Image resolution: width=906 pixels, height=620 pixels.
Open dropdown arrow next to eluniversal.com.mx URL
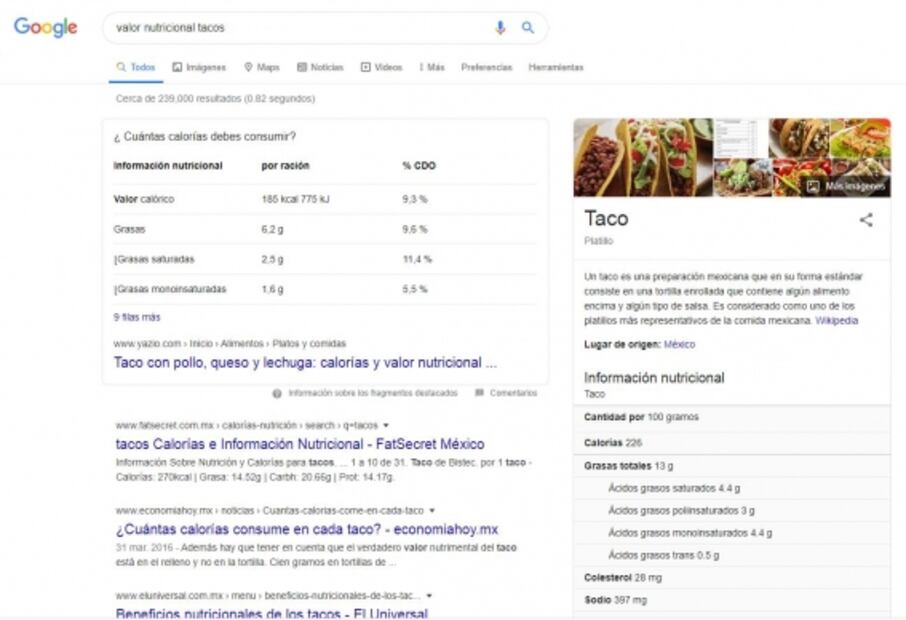pyautogui.click(x=429, y=596)
